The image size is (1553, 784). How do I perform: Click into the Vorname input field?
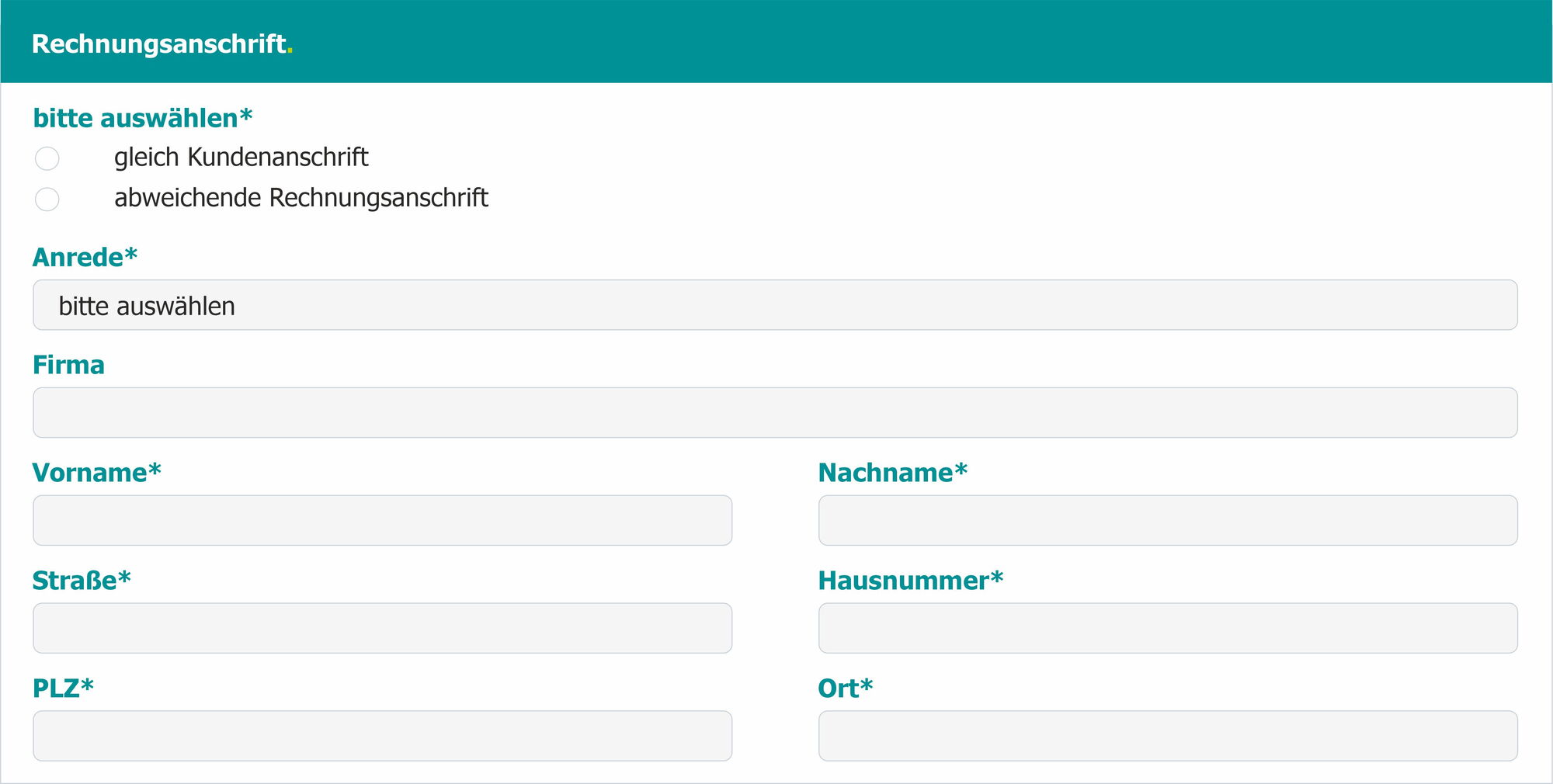click(x=382, y=521)
